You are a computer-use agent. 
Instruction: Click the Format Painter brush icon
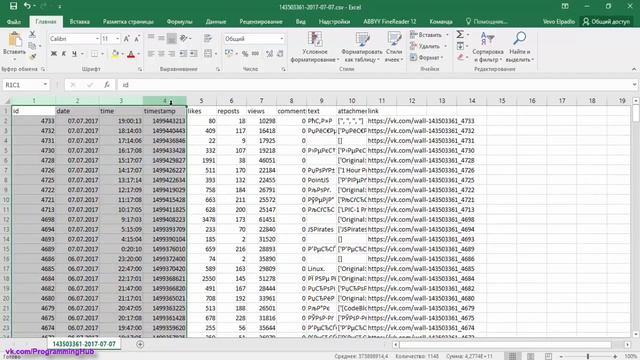tap(32, 56)
